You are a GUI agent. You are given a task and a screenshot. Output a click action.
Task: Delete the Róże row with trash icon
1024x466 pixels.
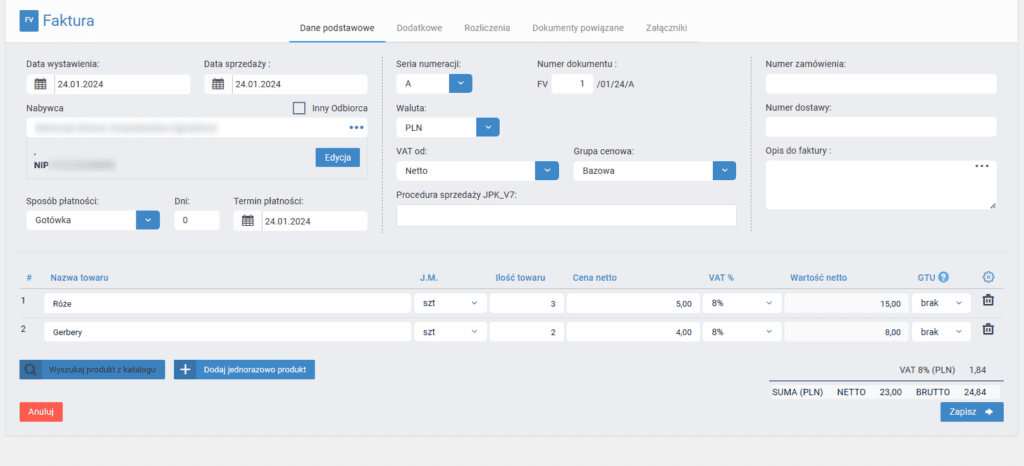(987, 301)
